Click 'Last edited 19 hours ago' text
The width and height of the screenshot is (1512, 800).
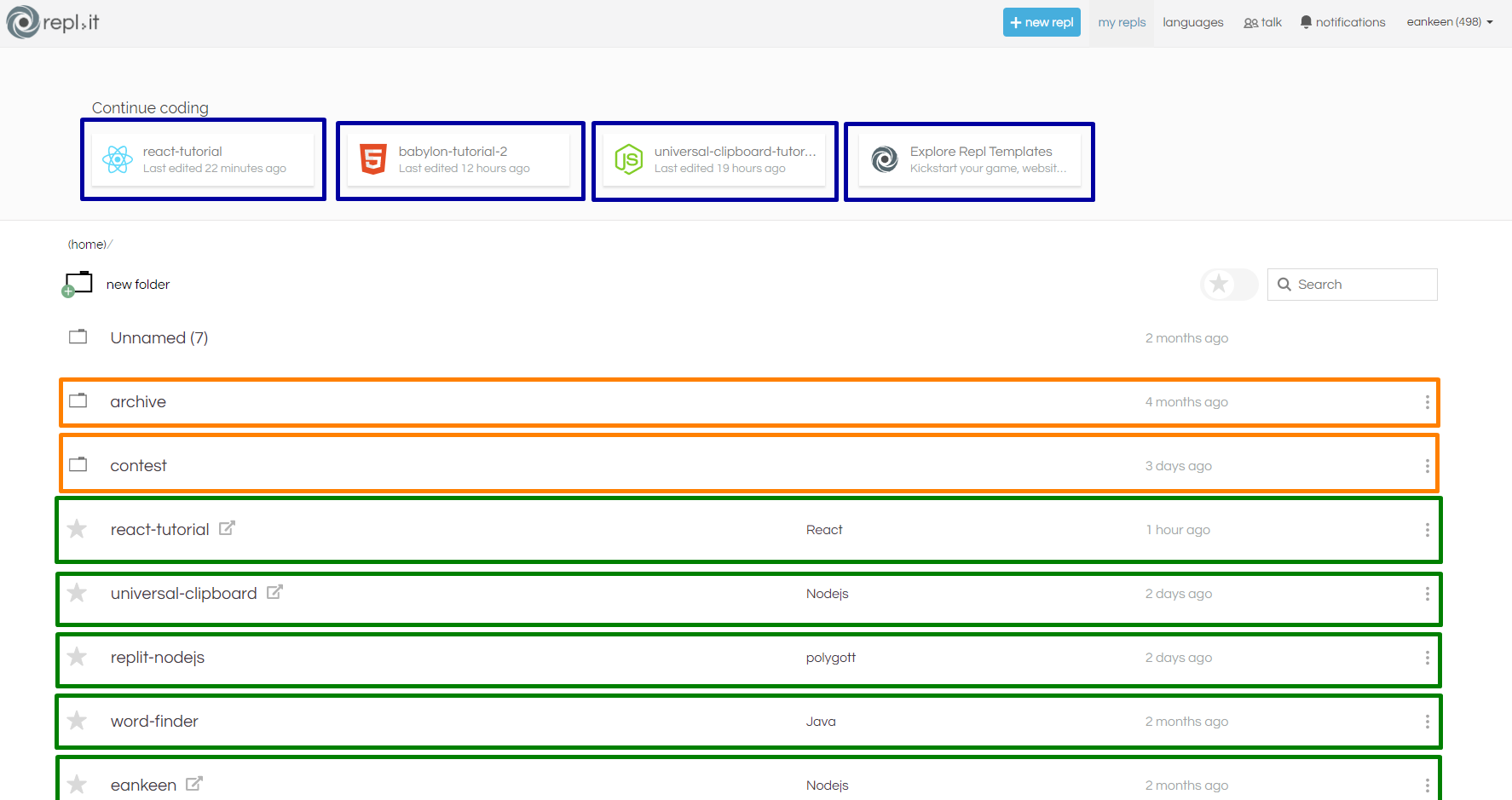point(720,169)
